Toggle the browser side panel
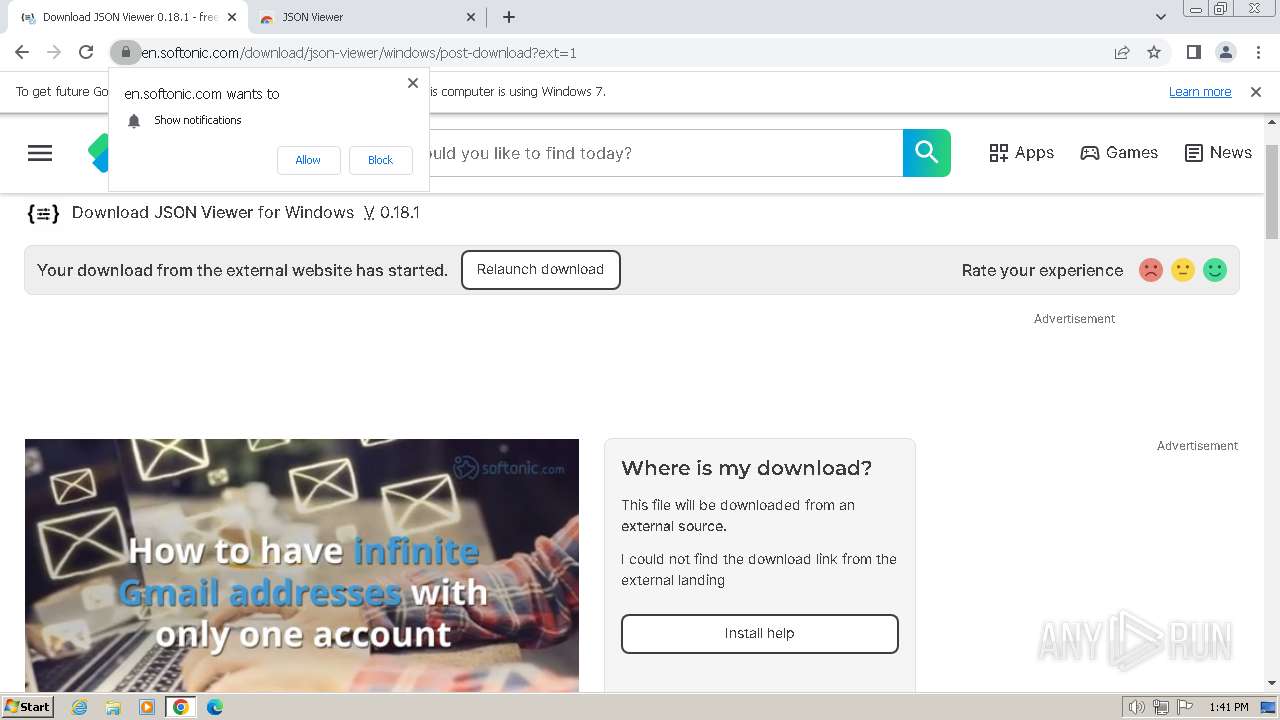Screen dimensions: 1280x720 click(1194, 53)
